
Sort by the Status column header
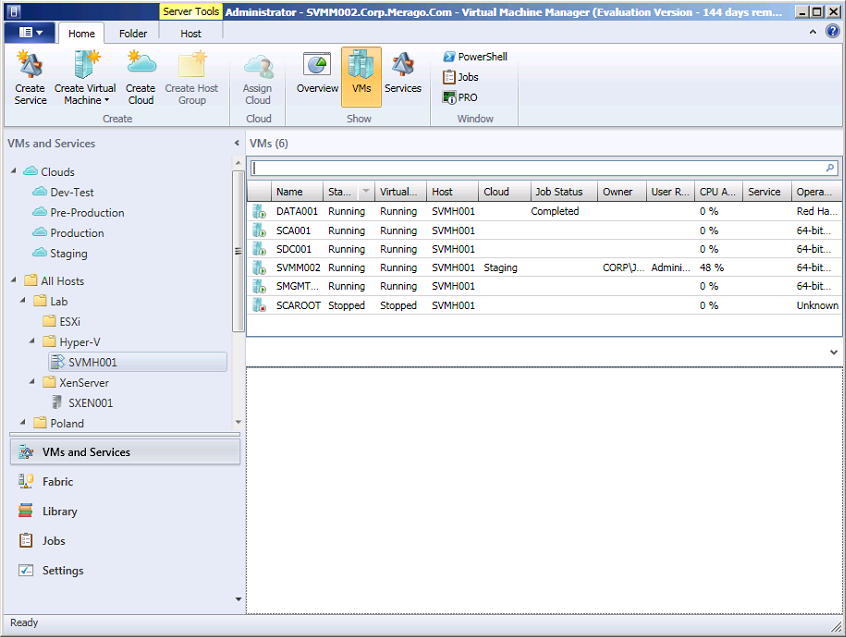click(349, 191)
